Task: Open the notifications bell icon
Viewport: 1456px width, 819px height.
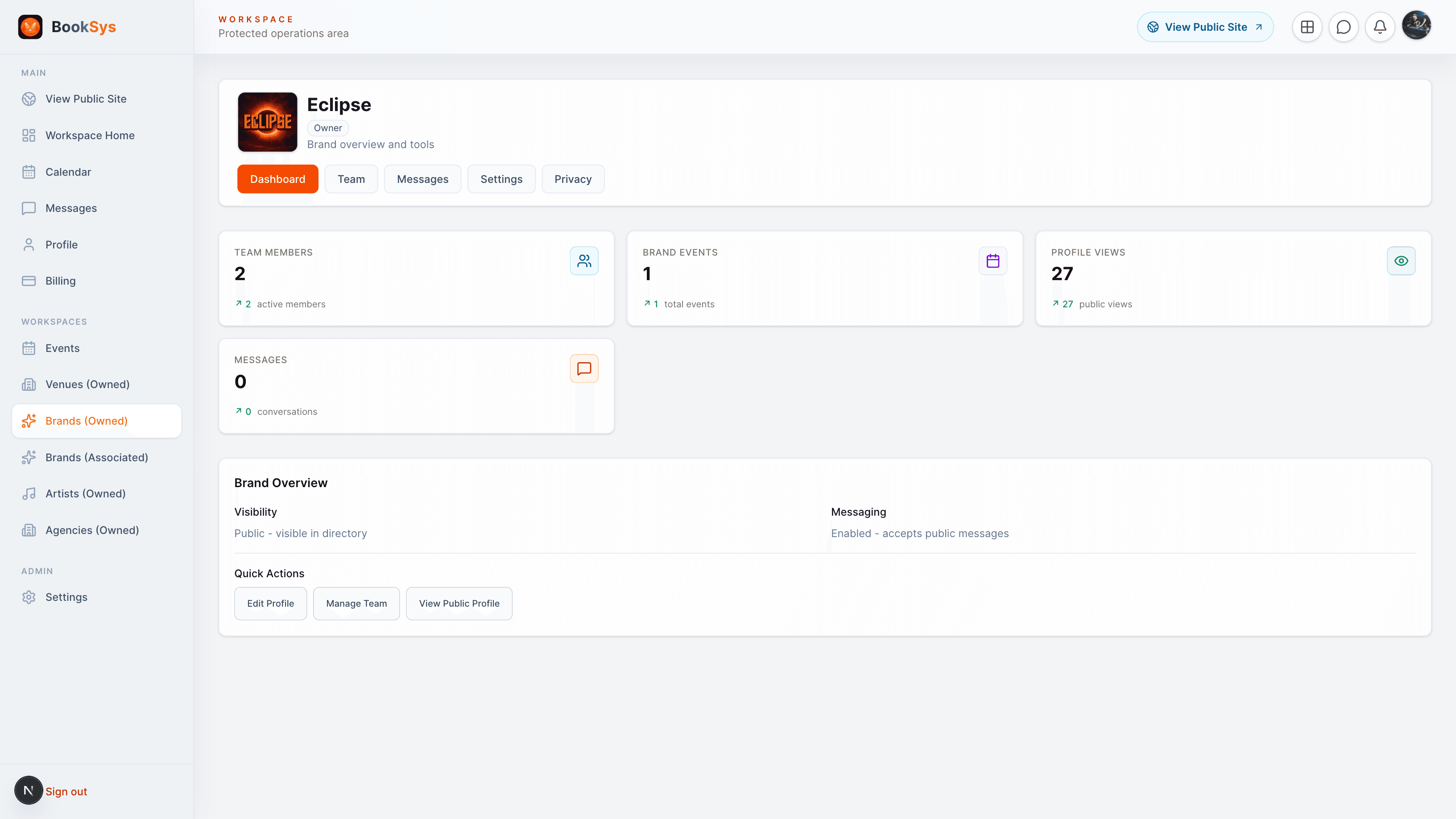Action: (x=1380, y=27)
